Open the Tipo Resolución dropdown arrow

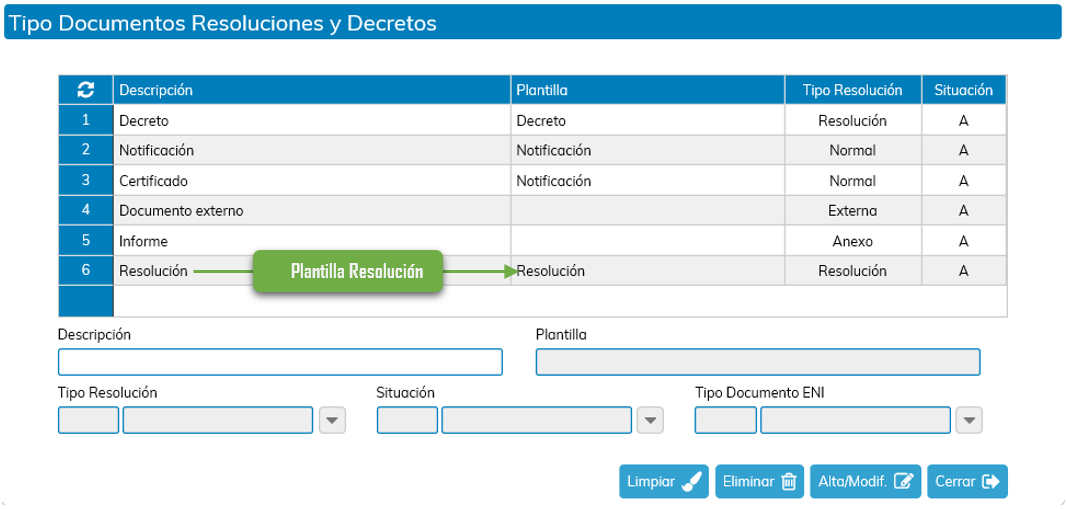click(332, 420)
